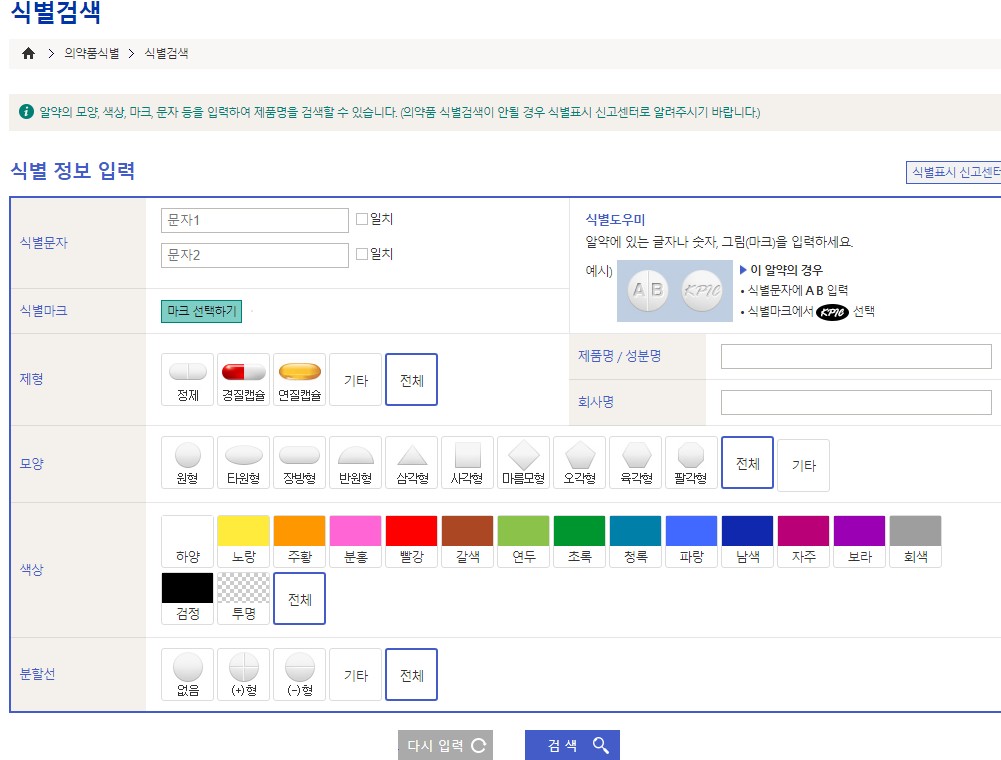This screenshot has height=760, width=1001.
Task: Tick the 일치 checkbox beside 문자1
Action: [x=362, y=219]
